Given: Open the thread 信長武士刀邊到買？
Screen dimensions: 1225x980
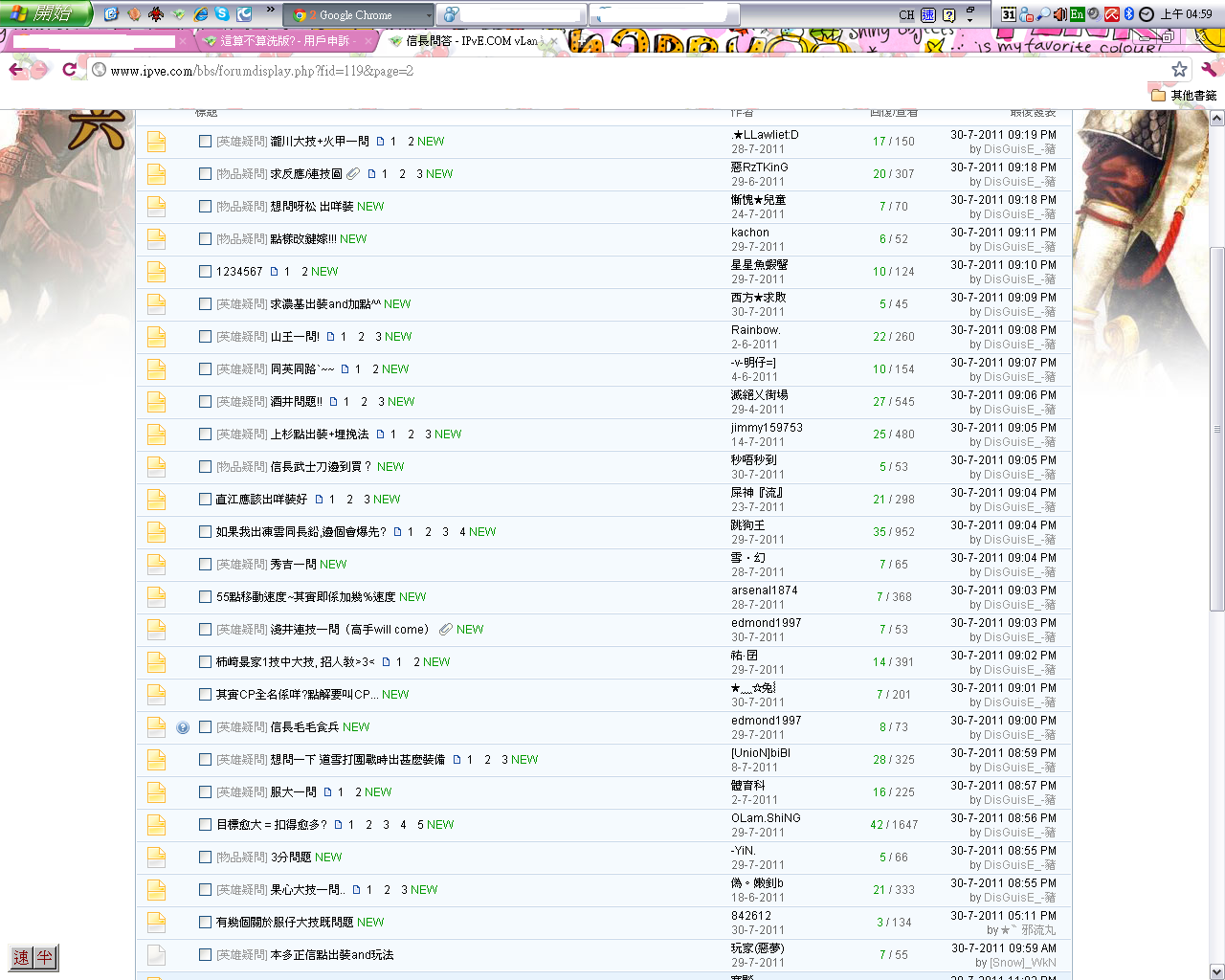Looking at the screenshot, I should 321,466.
